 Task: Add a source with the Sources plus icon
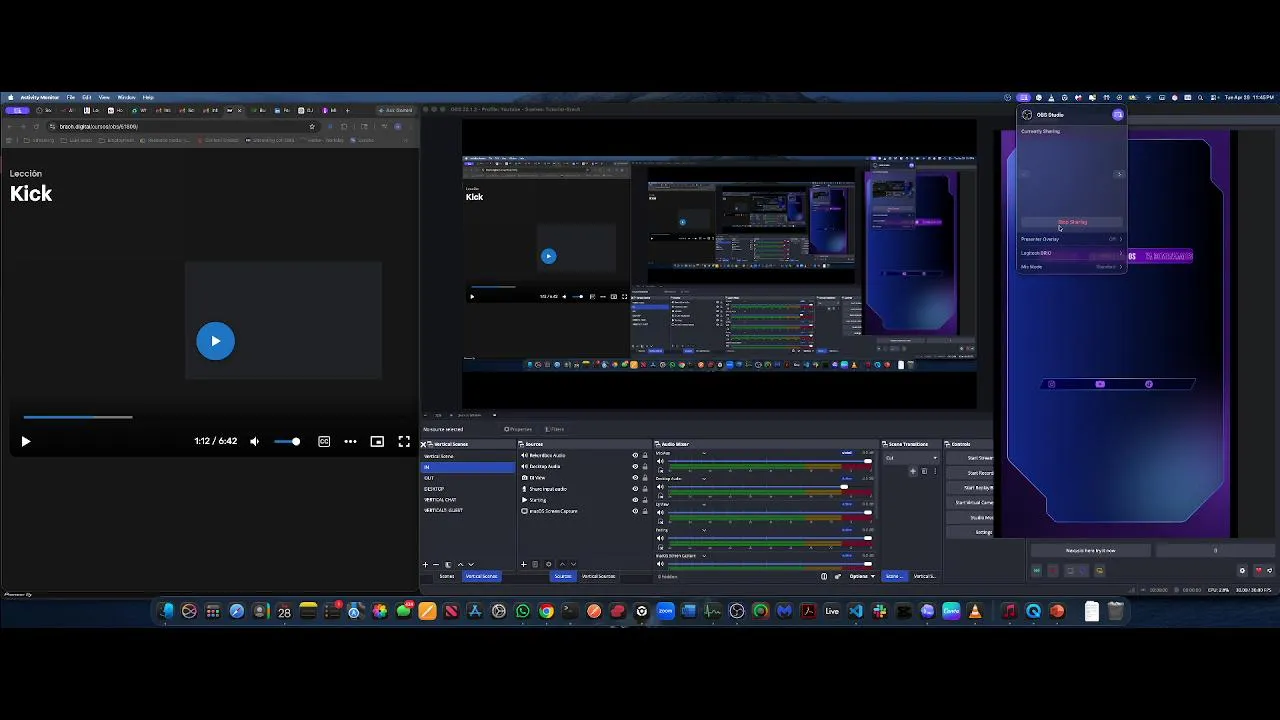[x=523, y=564]
